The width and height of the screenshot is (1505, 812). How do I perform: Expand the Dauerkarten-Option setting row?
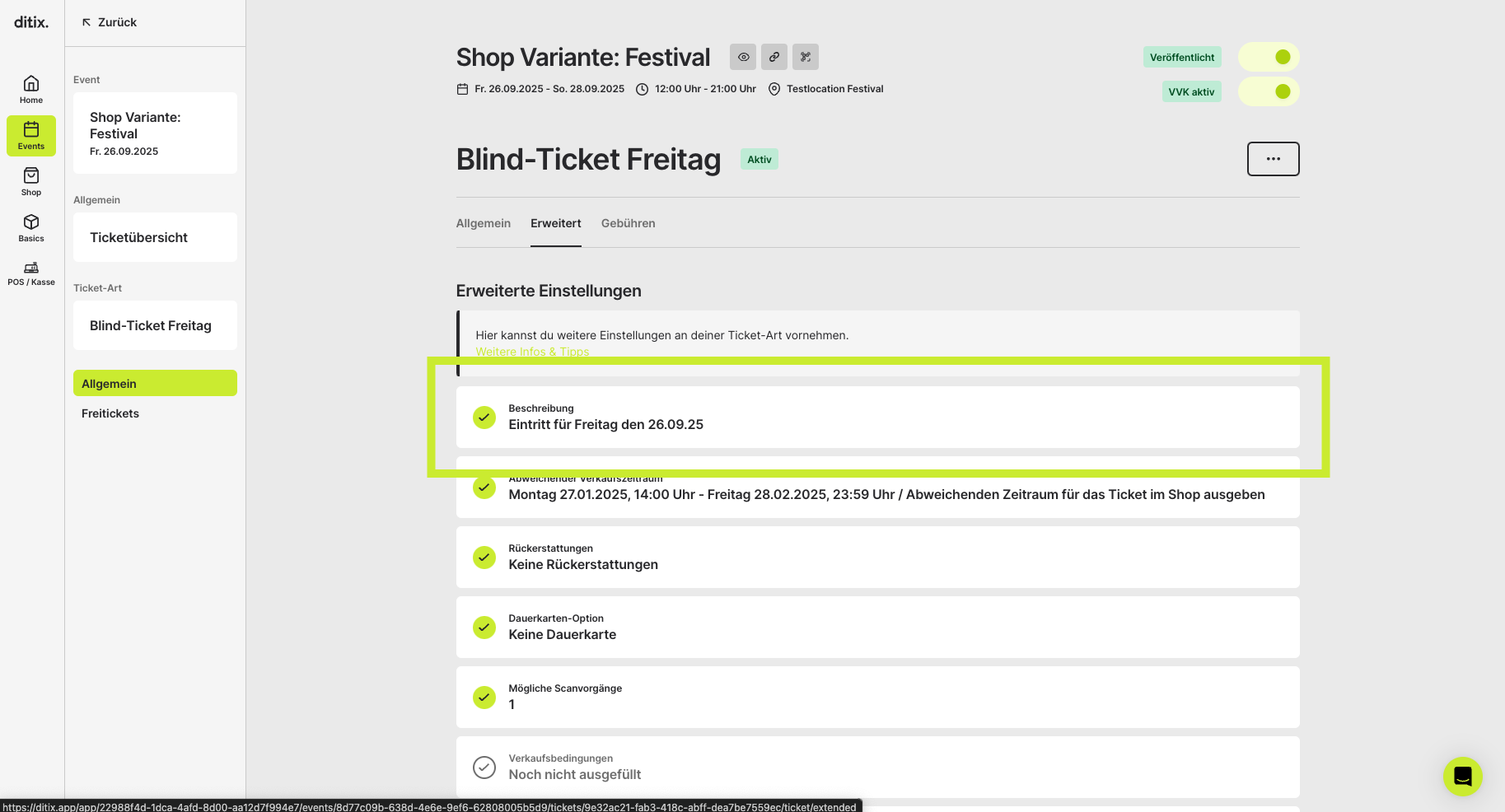click(877, 627)
